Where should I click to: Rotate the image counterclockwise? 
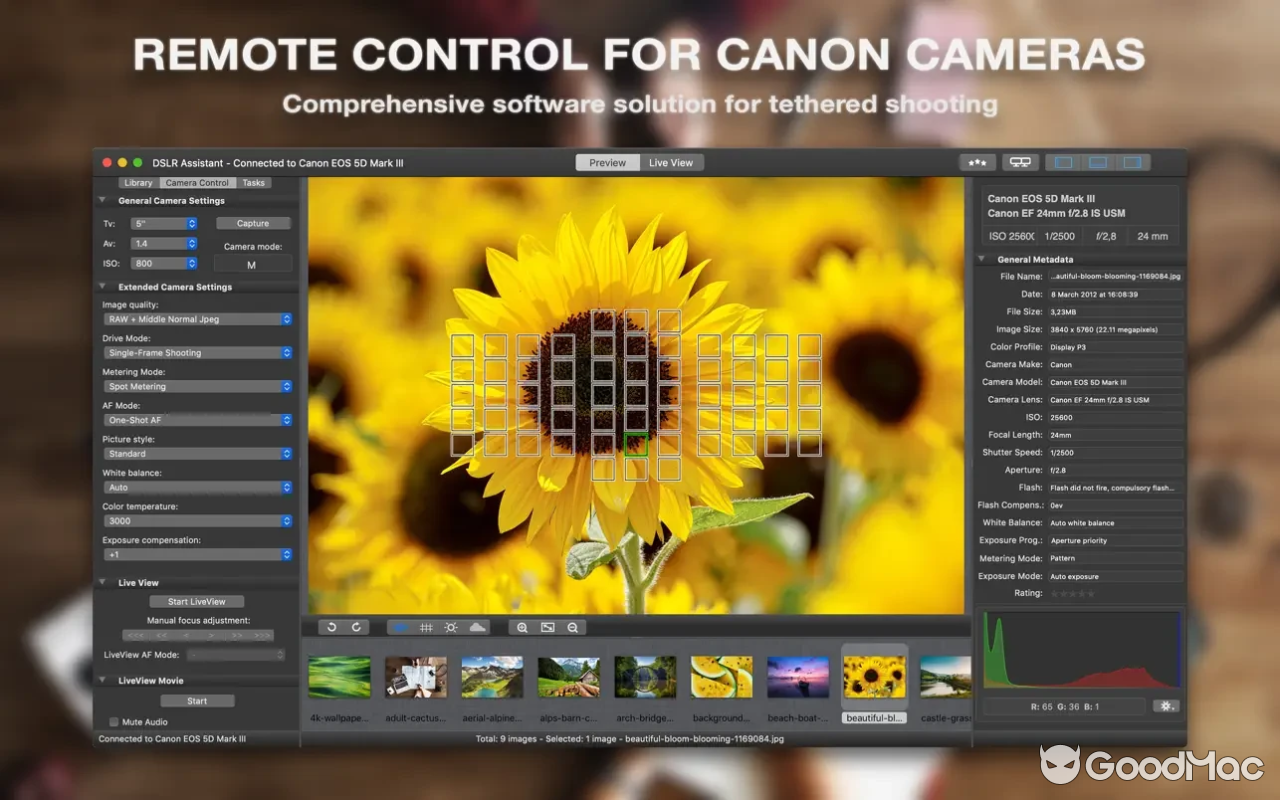point(331,627)
